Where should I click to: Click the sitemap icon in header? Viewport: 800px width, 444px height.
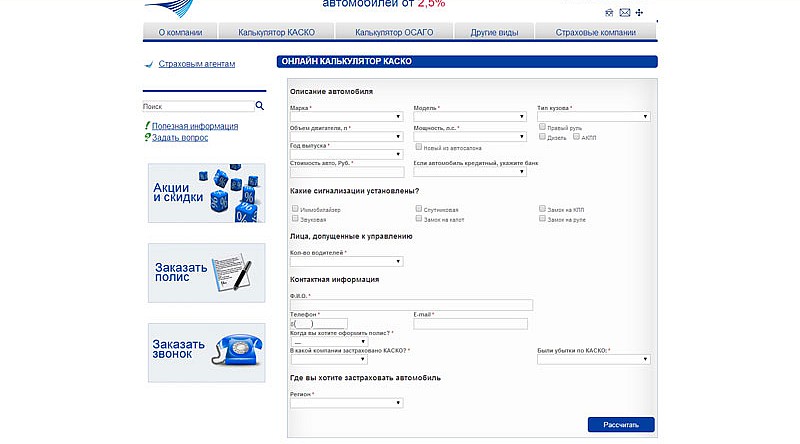click(640, 13)
